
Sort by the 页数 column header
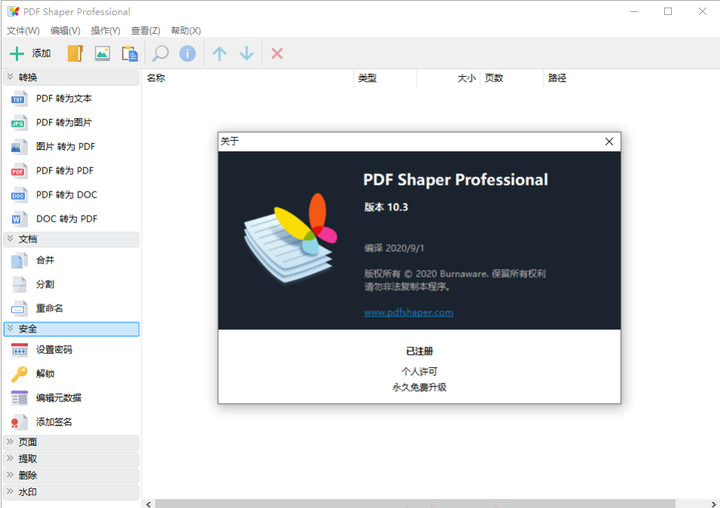[x=512, y=78]
